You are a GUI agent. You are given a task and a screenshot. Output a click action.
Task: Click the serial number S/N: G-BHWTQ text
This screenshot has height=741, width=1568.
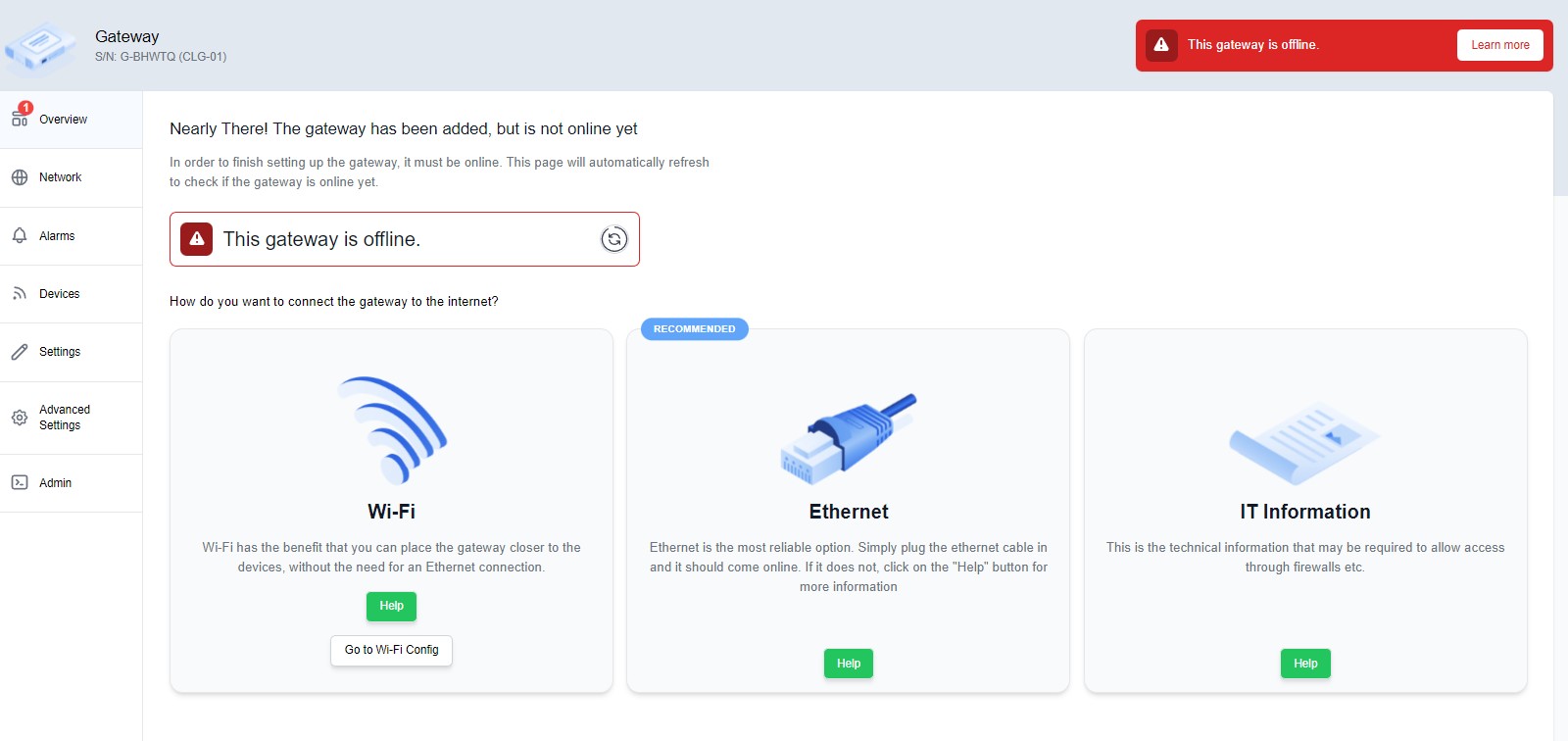161,57
